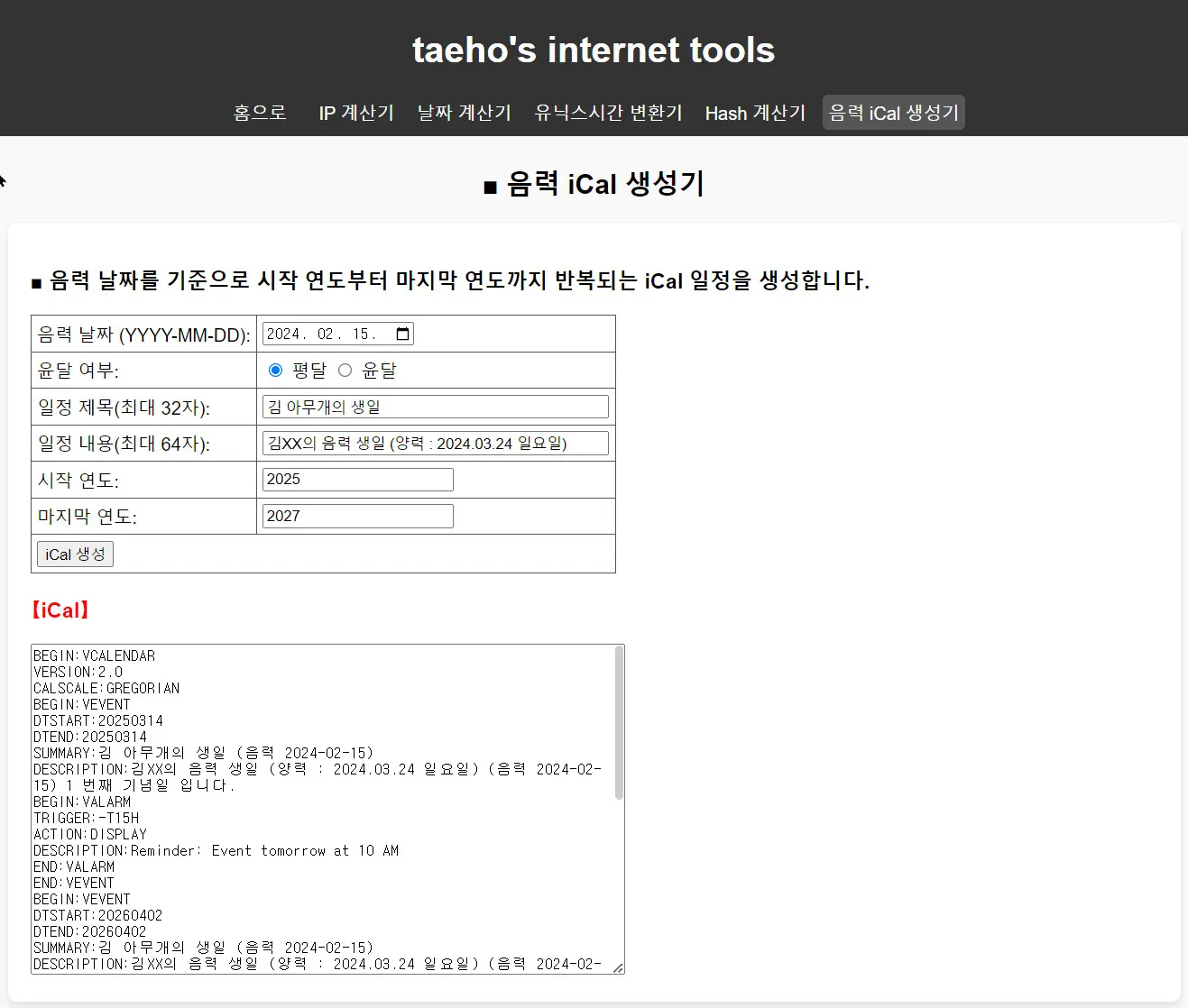Screen dimensions: 1188x1008
Task: Click the 음력 iCal 생성기 page heading
Action: click(x=594, y=184)
